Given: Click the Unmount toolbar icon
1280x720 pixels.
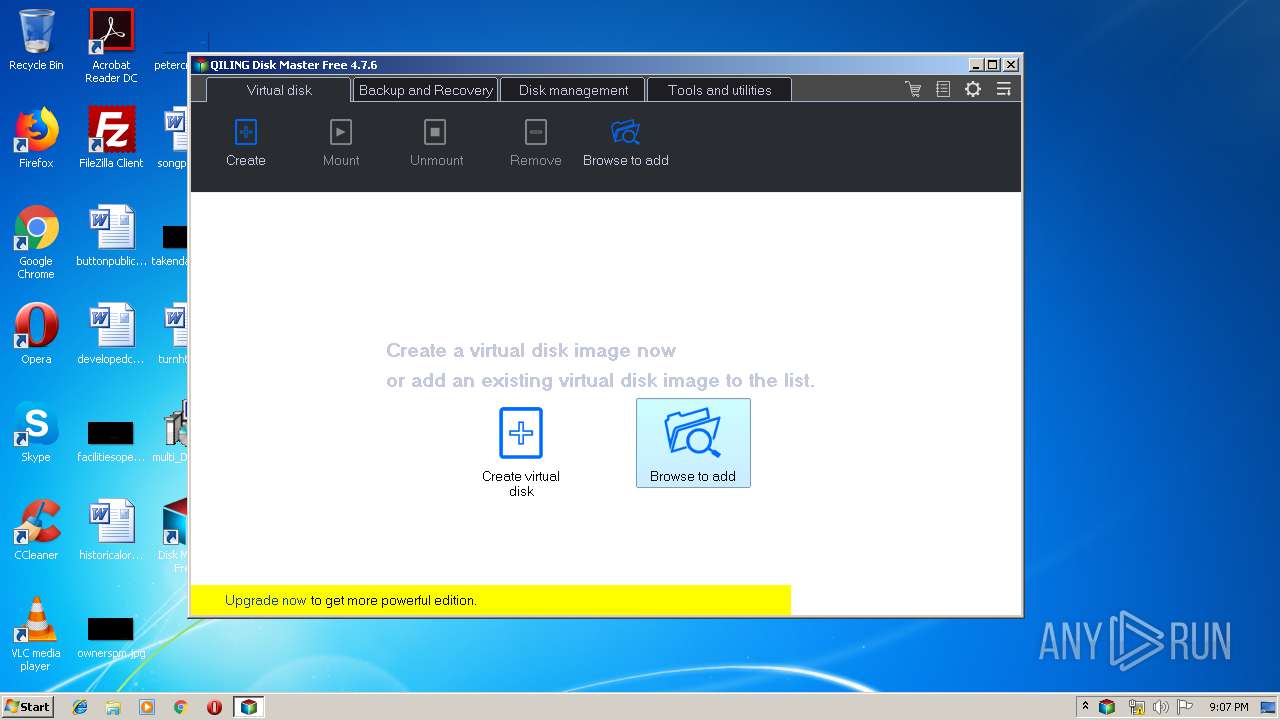Looking at the screenshot, I should tap(436, 143).
